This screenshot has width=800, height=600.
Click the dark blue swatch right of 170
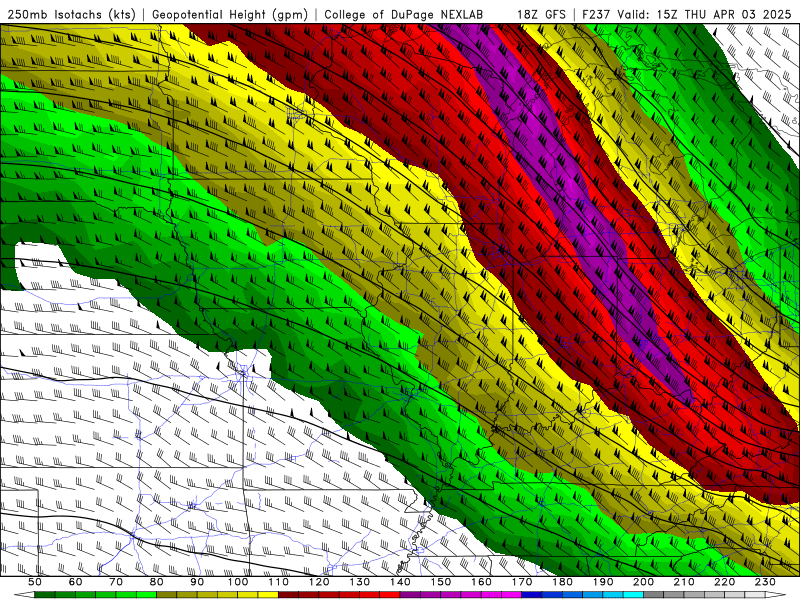pos(532,595)
